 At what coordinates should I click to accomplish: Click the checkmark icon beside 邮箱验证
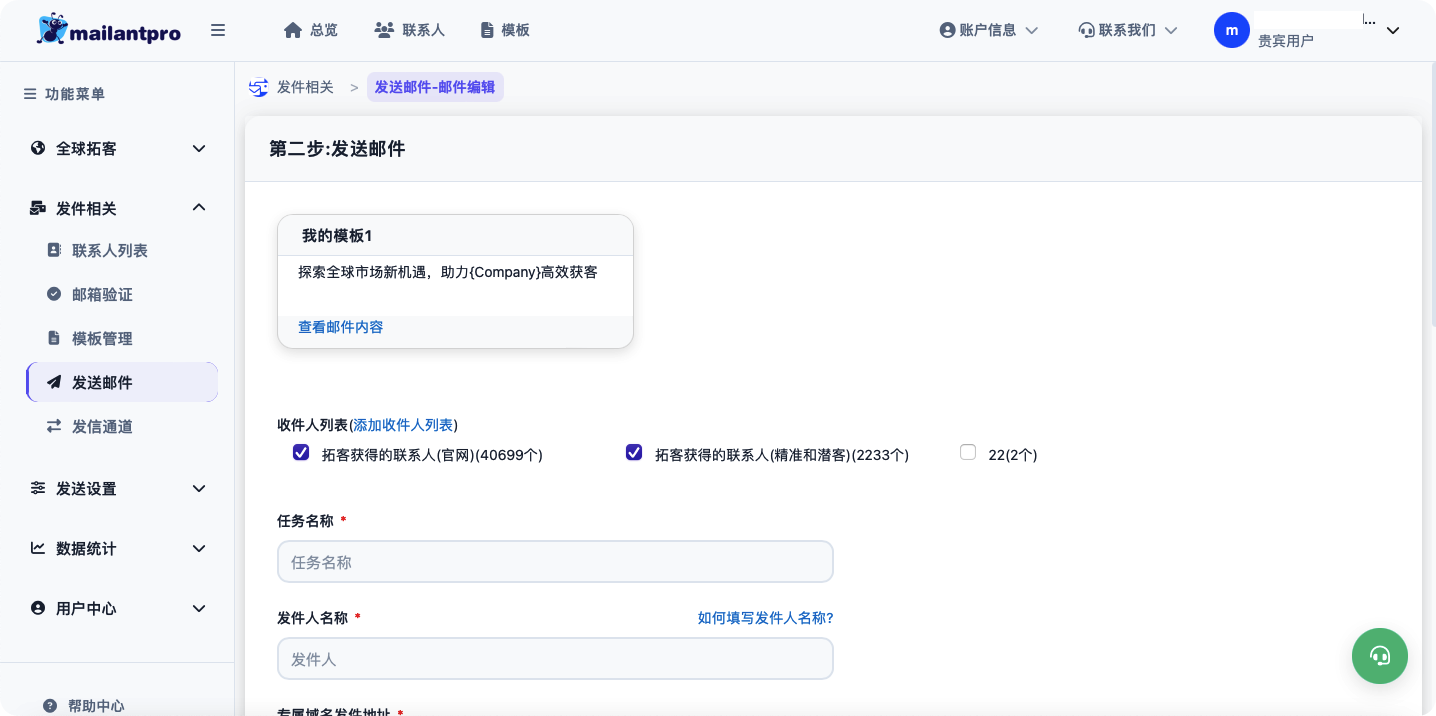point(54,294)
